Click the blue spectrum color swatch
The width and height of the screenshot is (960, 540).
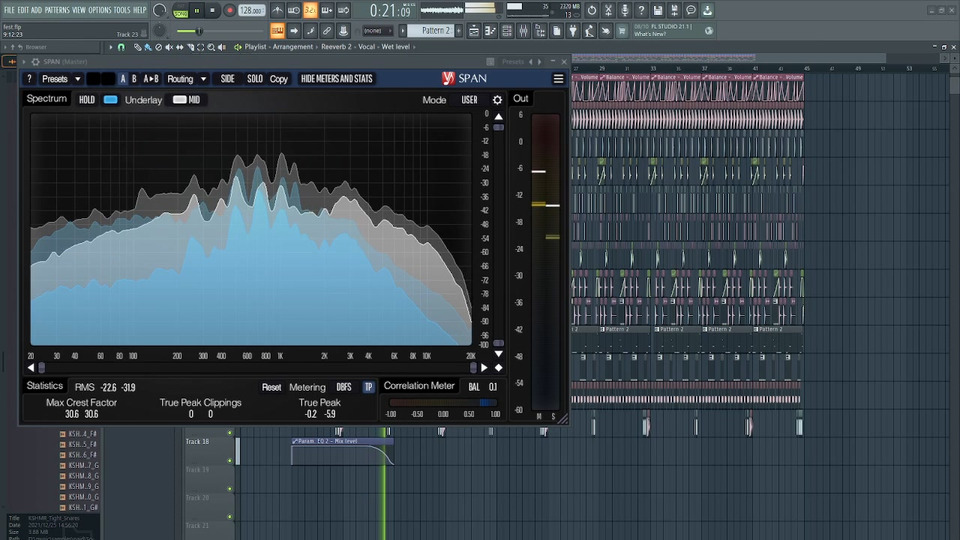(110, 99)
